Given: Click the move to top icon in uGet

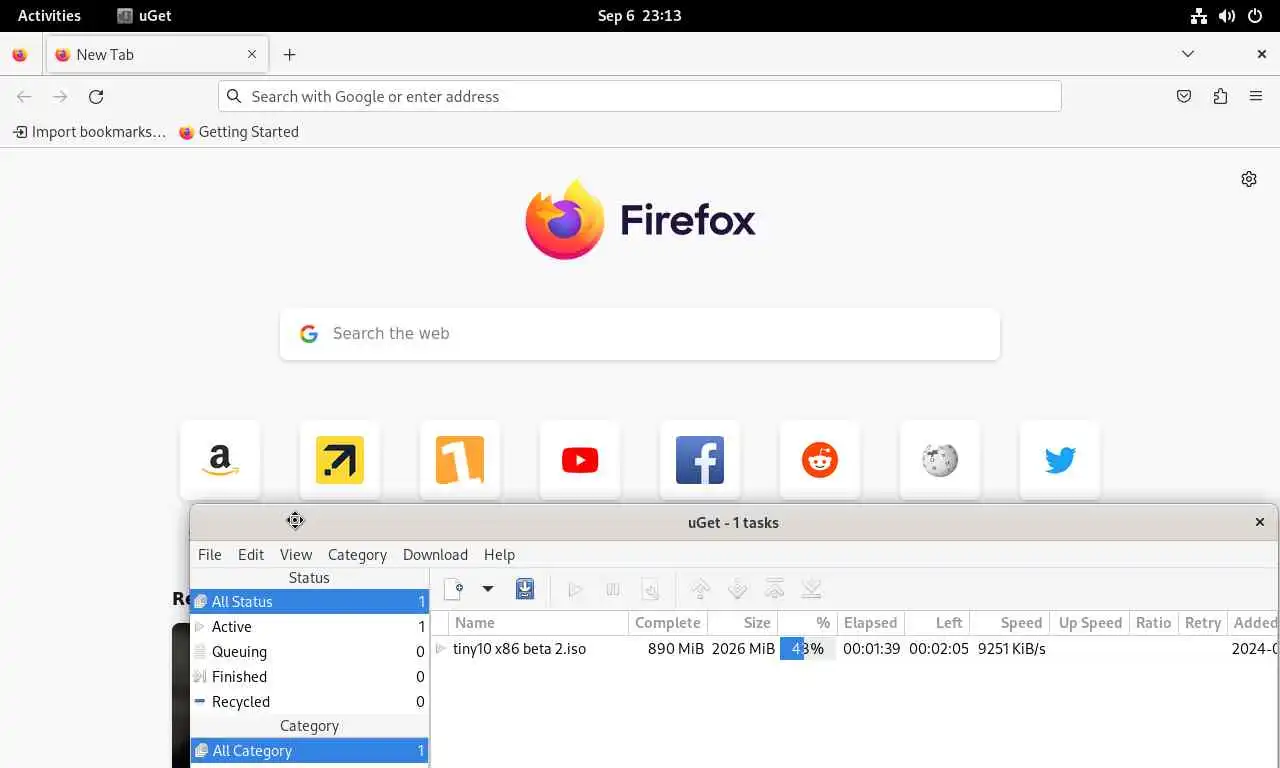Looking at the screenshot, I should point(774,590).
